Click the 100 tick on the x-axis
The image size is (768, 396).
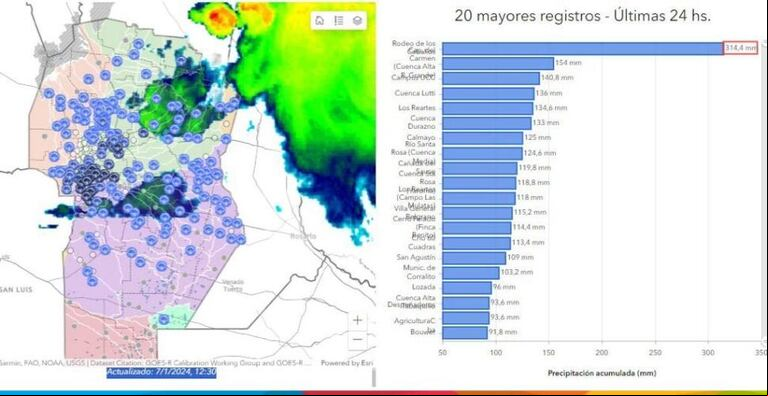496,353
